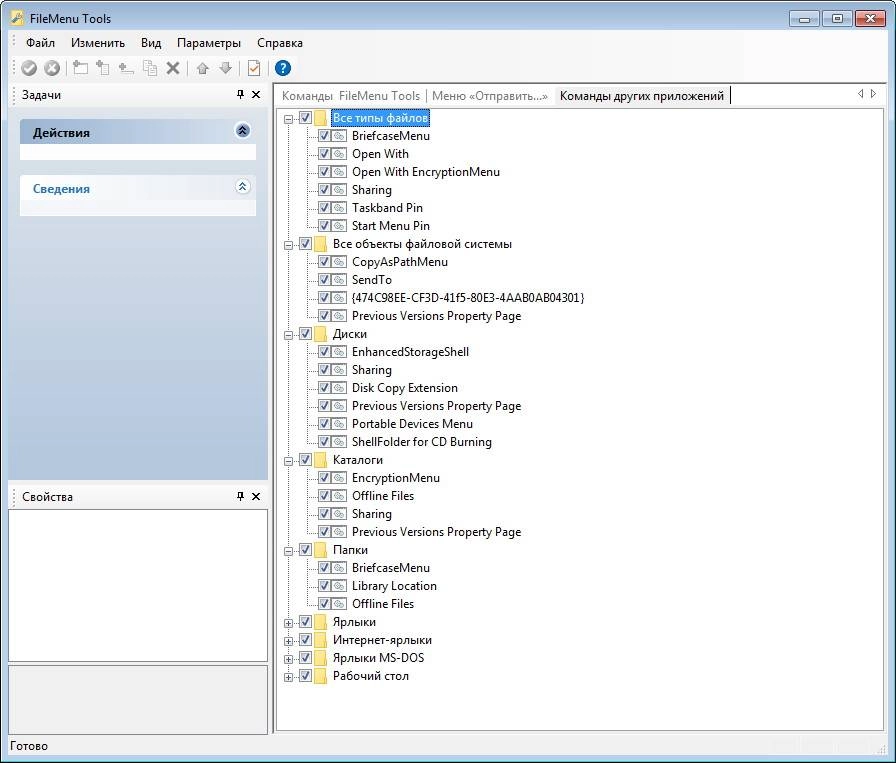Open the Справка menu
Viewport: 896px width, 763px height.
click(x=279, y=43)
